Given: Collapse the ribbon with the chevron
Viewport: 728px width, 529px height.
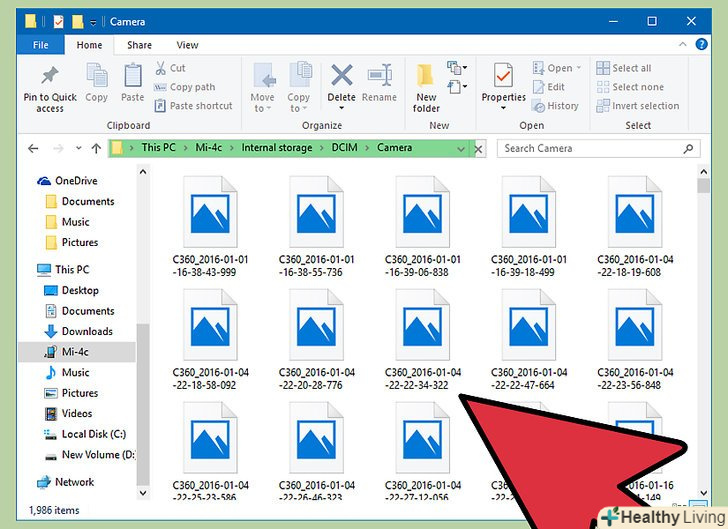Looking at the screenshot, I should (x=682, y=45).
